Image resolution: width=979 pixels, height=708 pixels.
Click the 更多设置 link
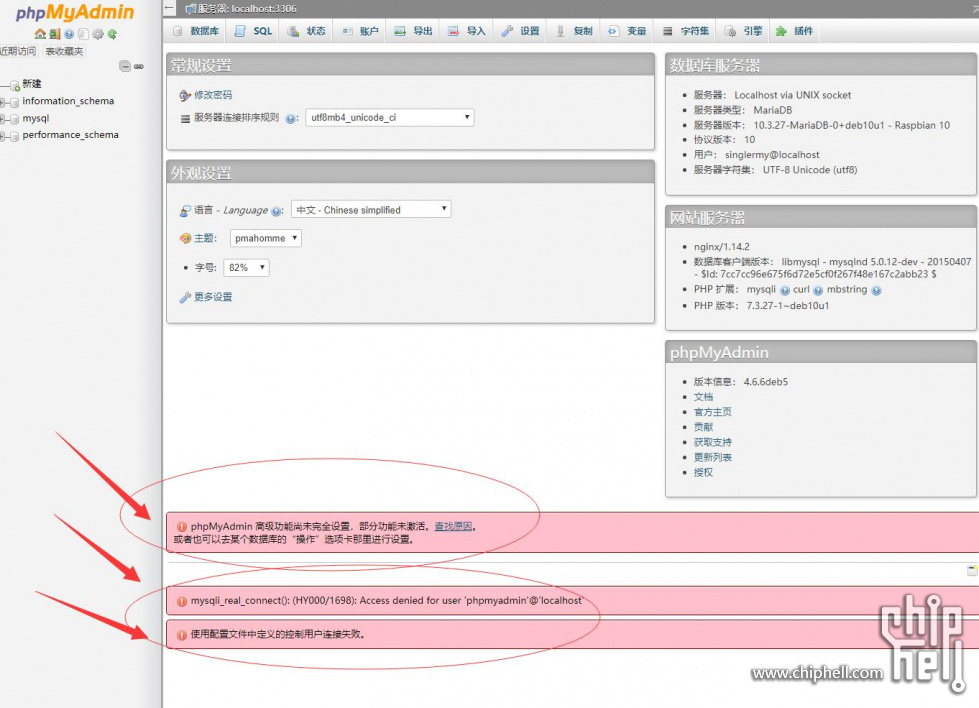pos(213,297)
